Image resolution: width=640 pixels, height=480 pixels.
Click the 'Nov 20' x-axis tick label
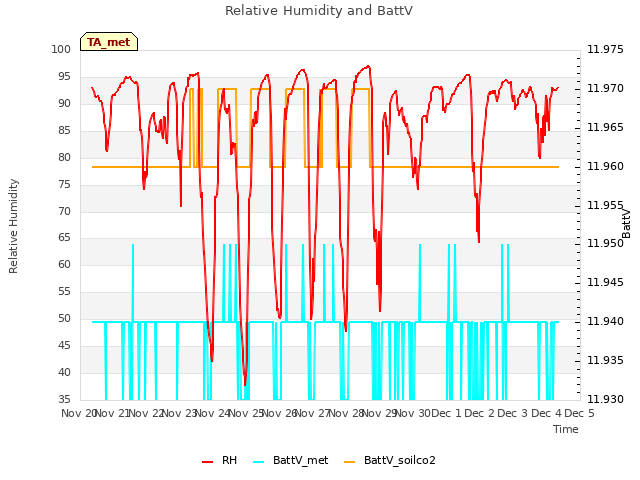tap(79, 413)
